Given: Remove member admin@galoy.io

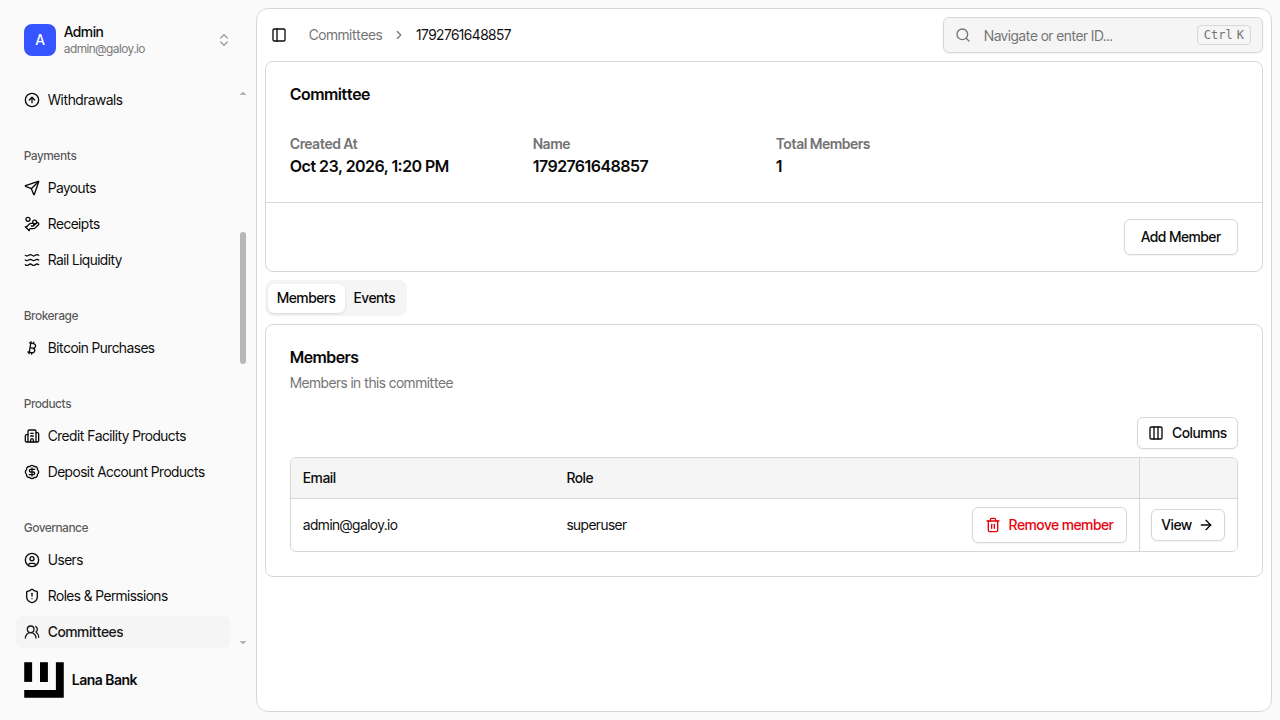Looking at the screenshot, I should [1049, 525].
